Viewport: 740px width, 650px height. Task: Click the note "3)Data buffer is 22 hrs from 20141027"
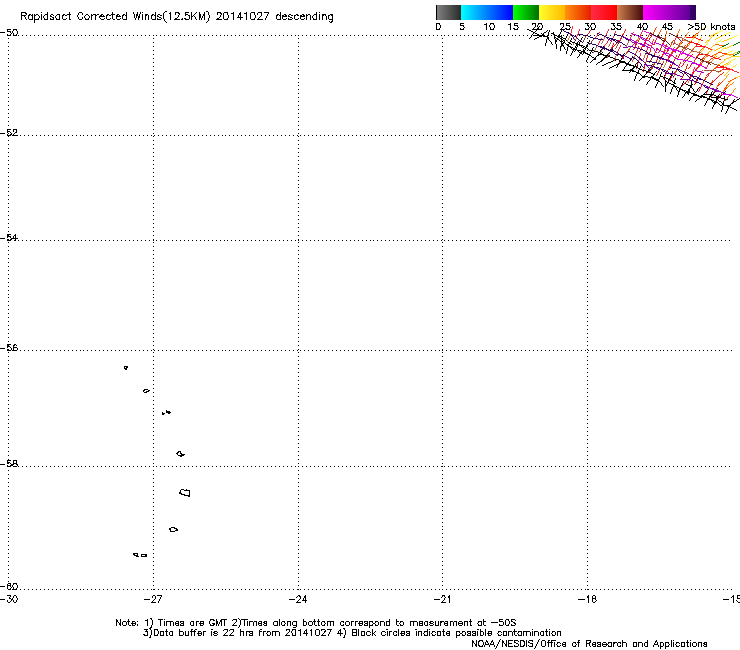[237, 633]
